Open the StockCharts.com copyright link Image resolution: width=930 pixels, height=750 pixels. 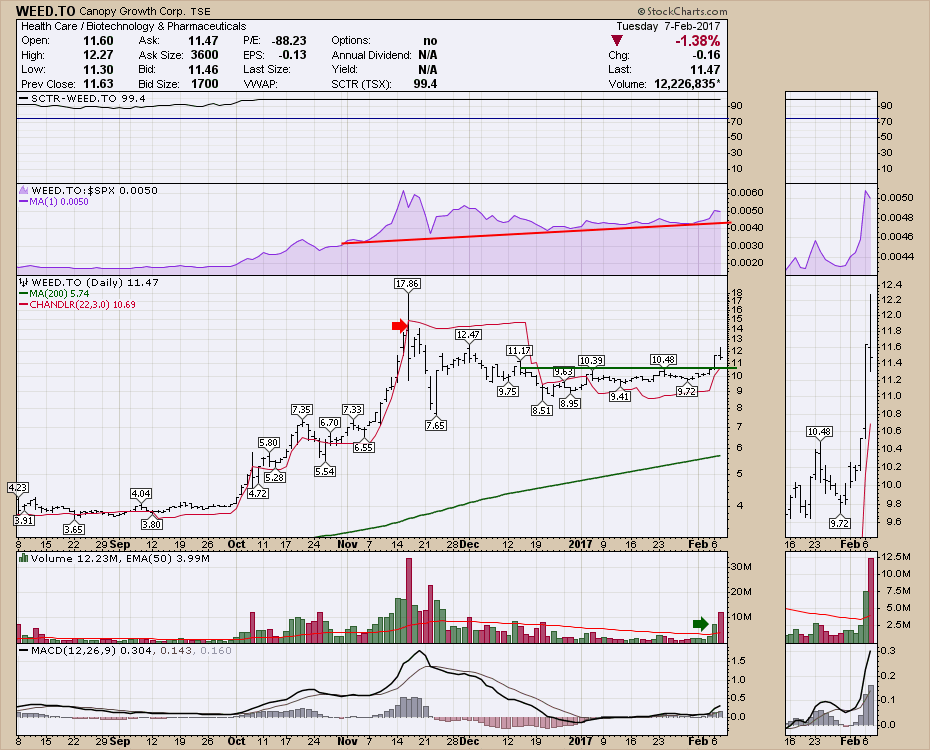(x=682, y=11)
